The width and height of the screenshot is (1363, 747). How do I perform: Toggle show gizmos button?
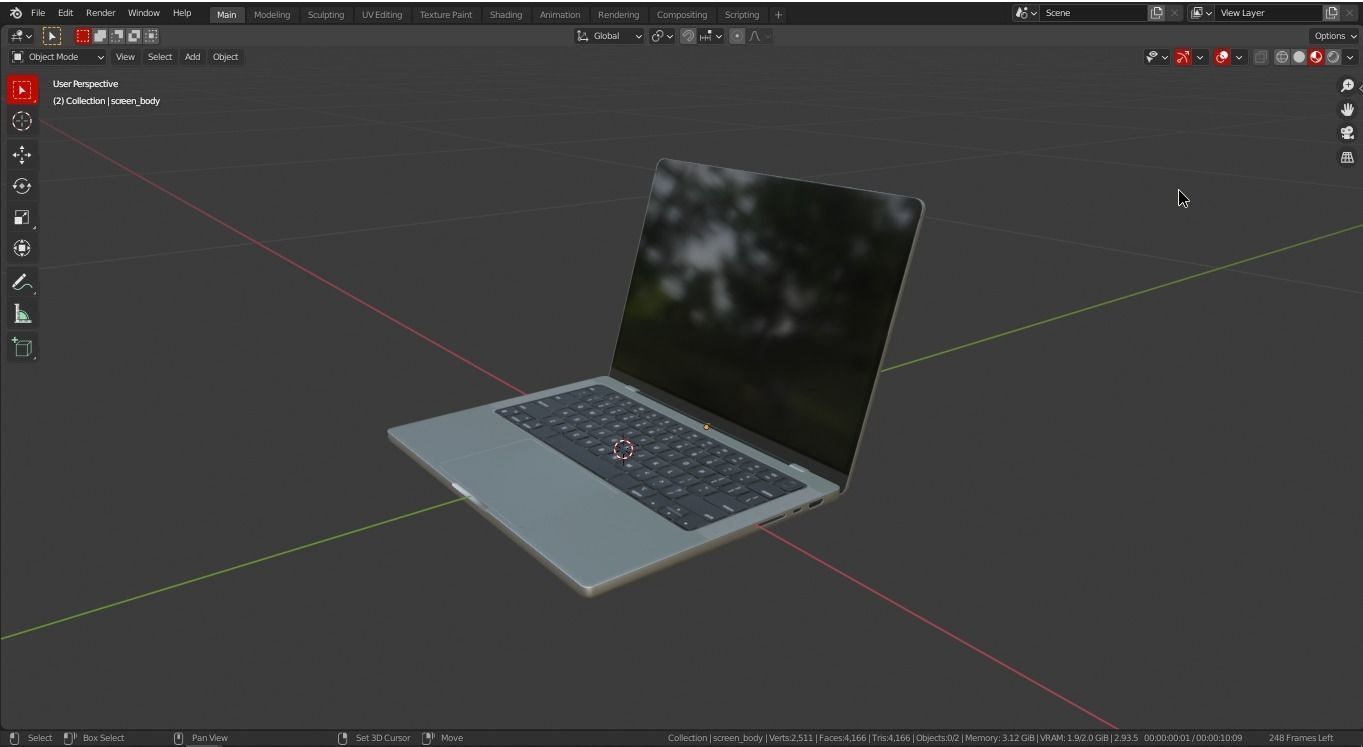click(1183, 57)
